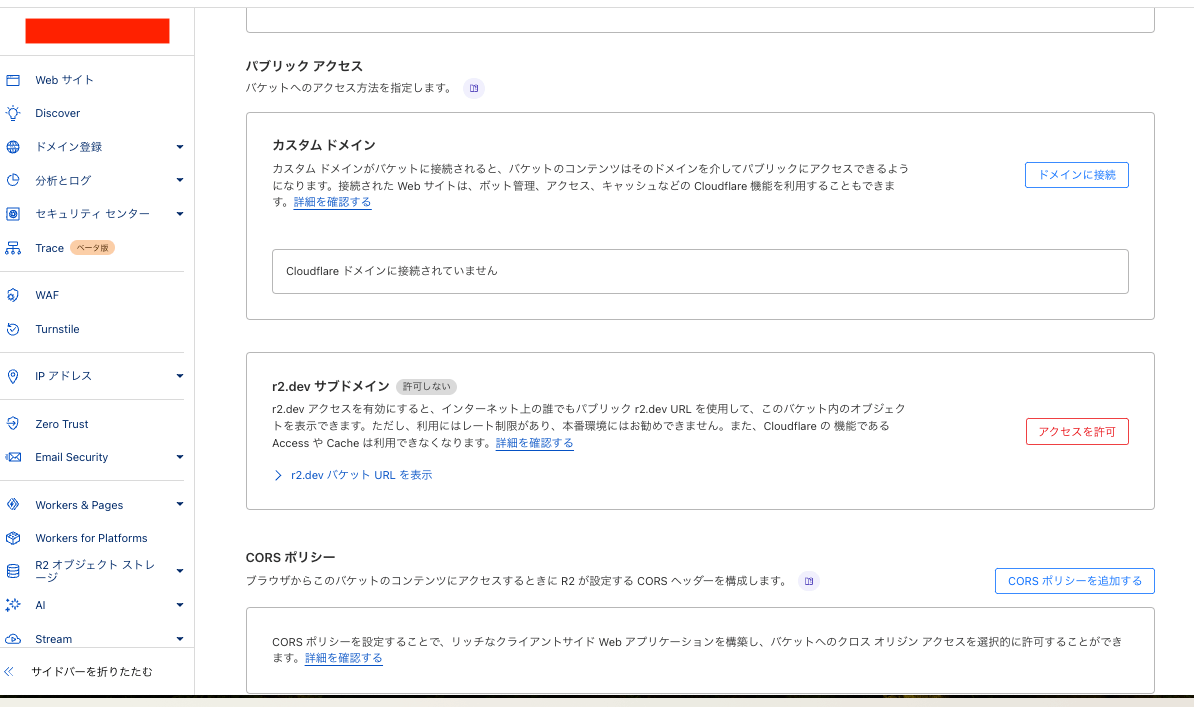Click the sidebar collapse double-chevron icon
Image resolution: width=1194 pixels, height=707 pixels.
click(9, 671)
